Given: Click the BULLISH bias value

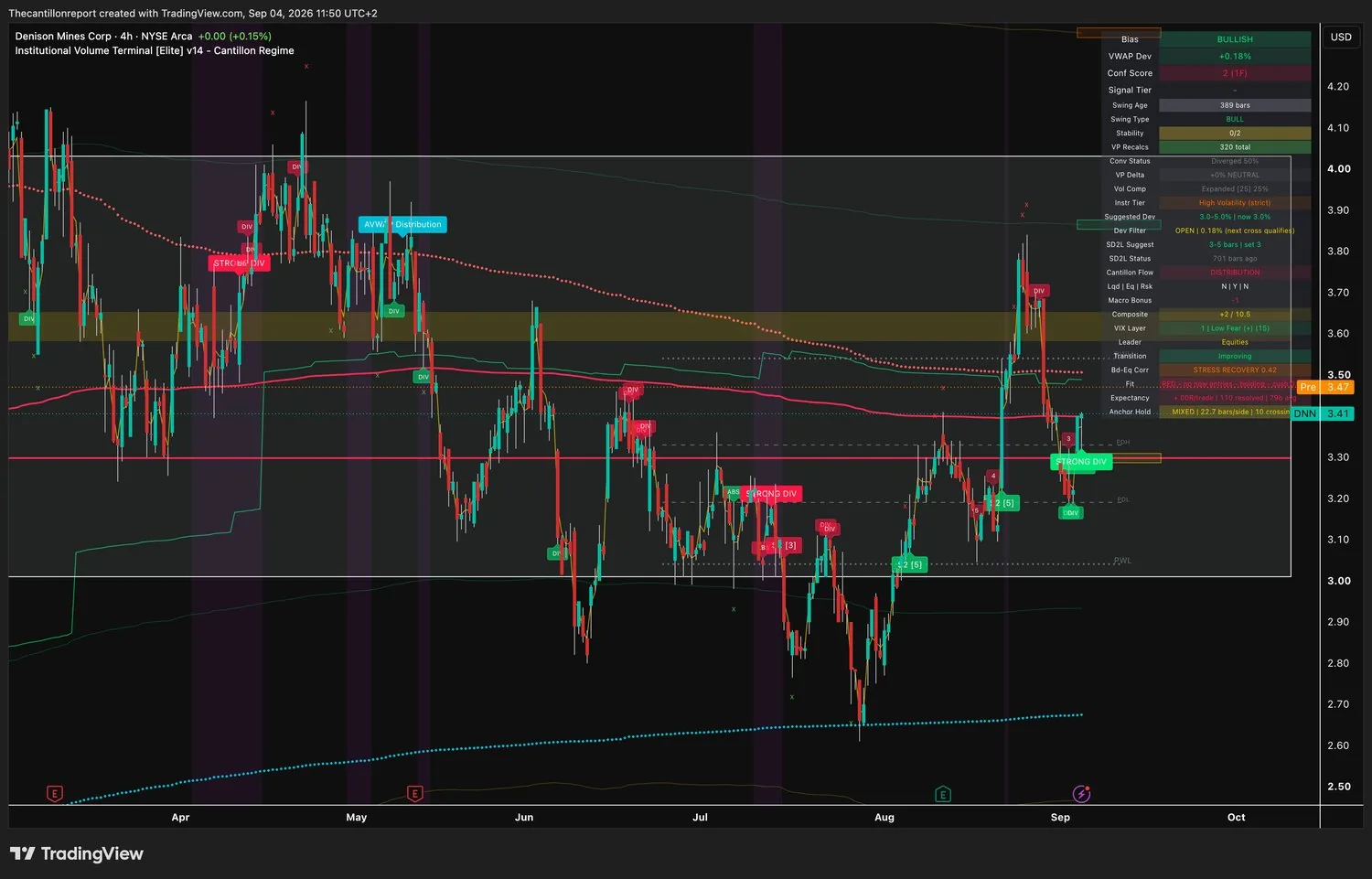Looking at the screenshot, I should pos(1235,39).
